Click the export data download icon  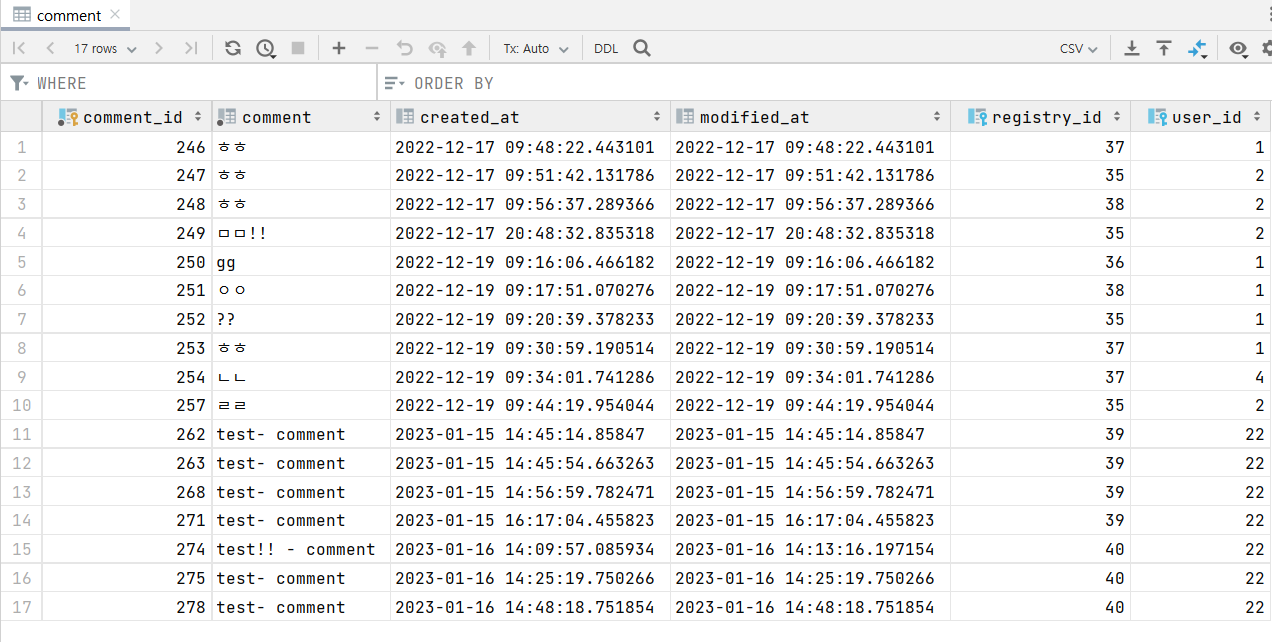click(1132, 48)
